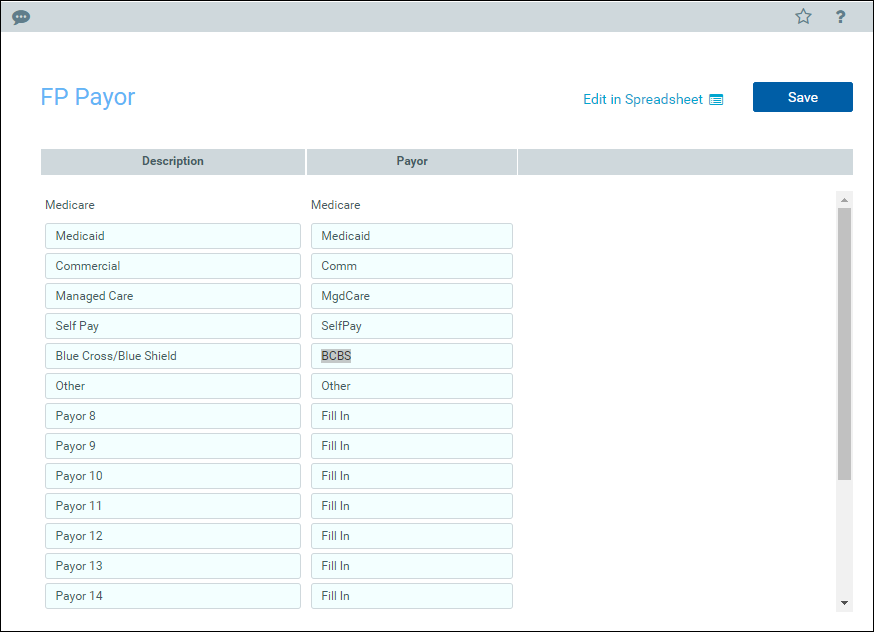Image resolution: width=874 pixels, height=632 pixels.
Task: Edit the Comm payor field
Action: point(412,266)
